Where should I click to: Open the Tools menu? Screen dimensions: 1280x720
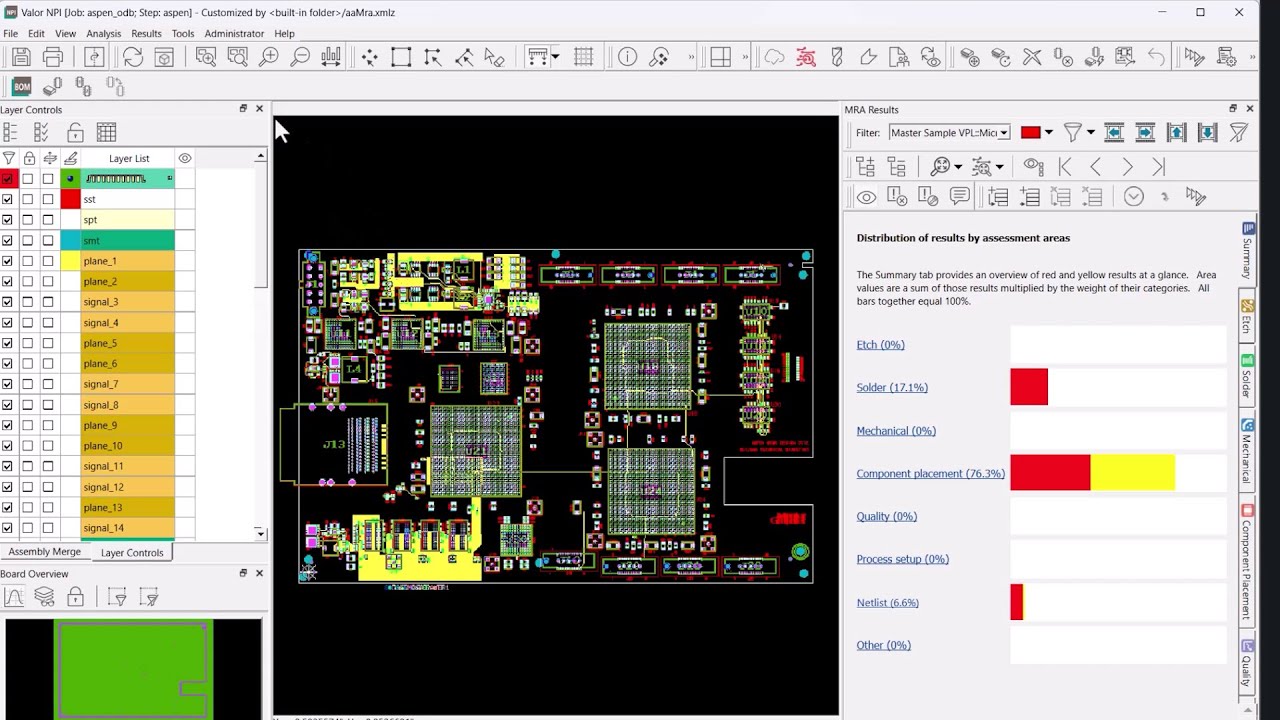(182, 33)
